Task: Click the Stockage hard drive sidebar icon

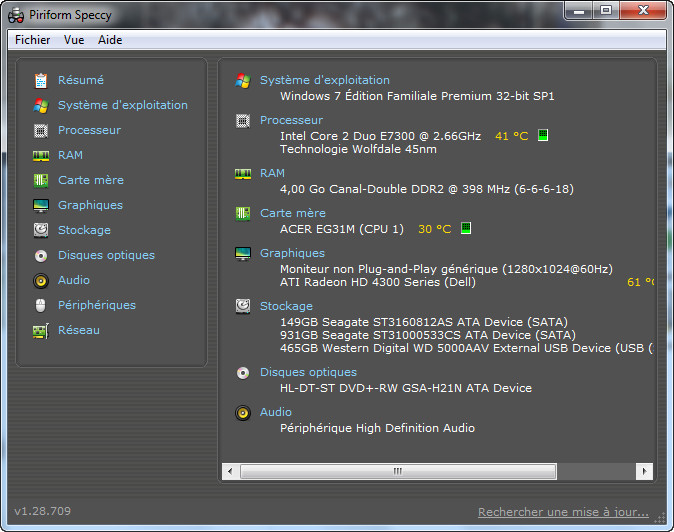Action: pos(41,230)
